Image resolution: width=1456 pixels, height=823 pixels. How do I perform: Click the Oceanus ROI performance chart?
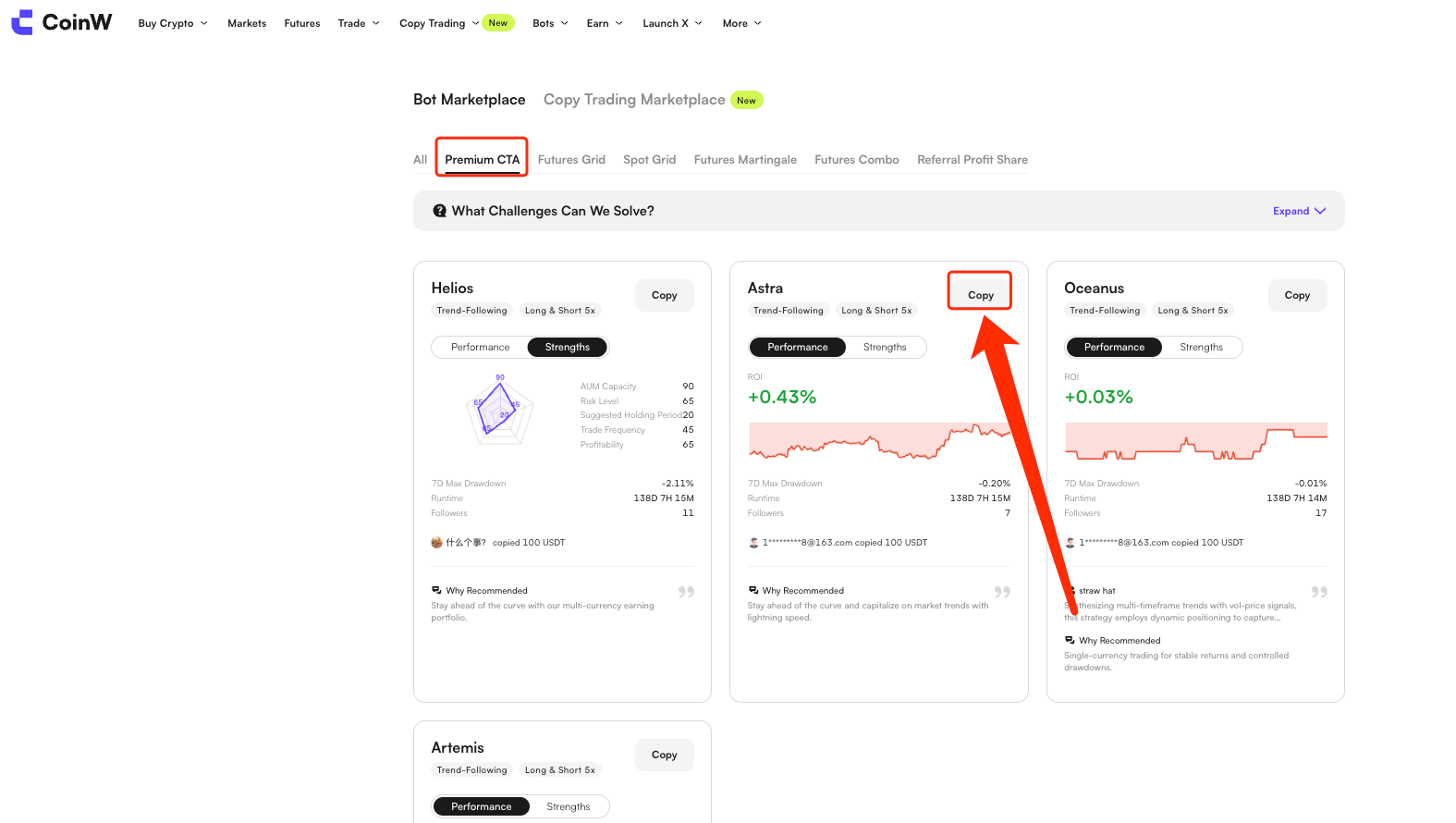[x=1196, y=441]
